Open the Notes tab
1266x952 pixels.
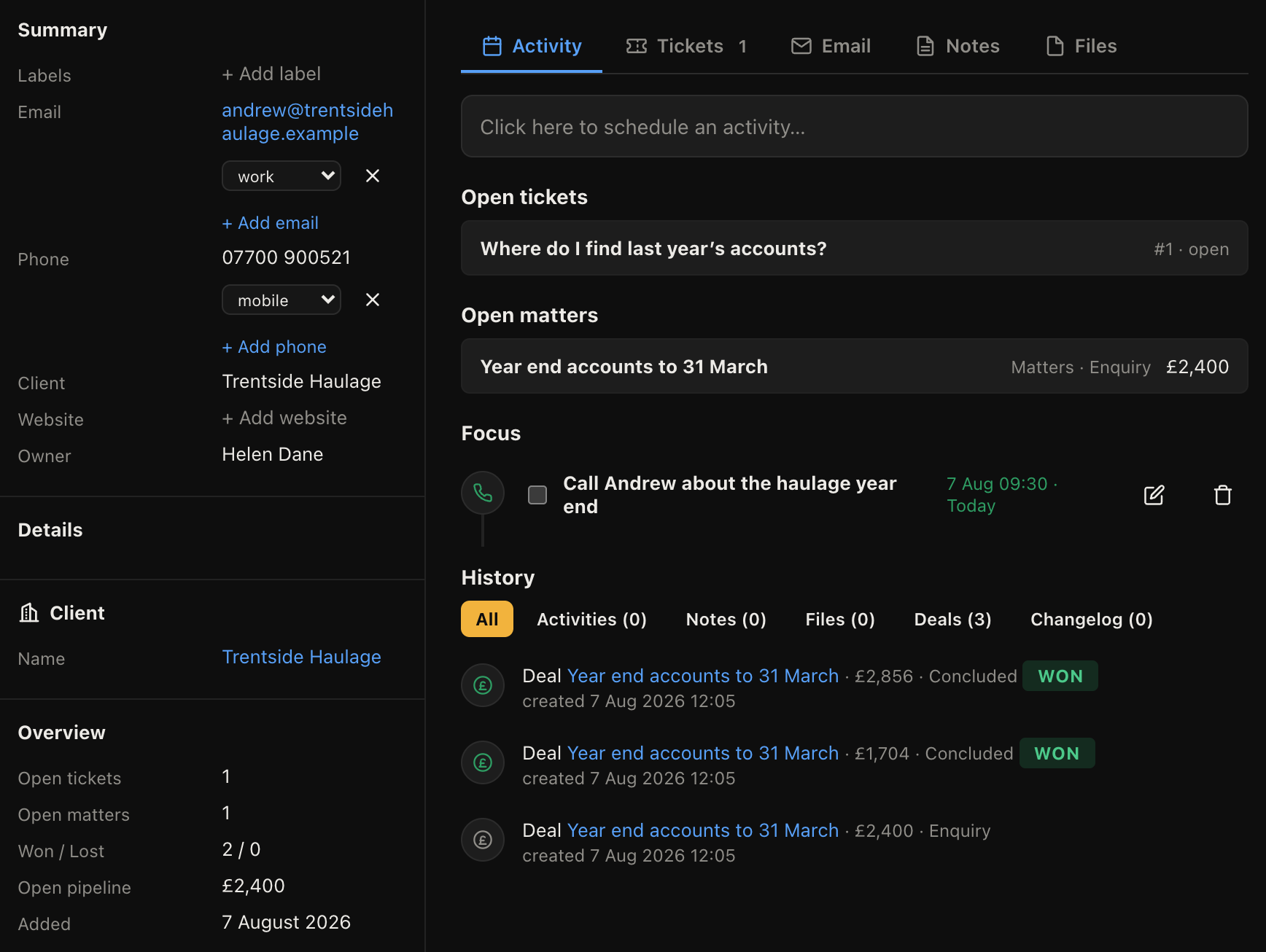(x=958, y=46)
